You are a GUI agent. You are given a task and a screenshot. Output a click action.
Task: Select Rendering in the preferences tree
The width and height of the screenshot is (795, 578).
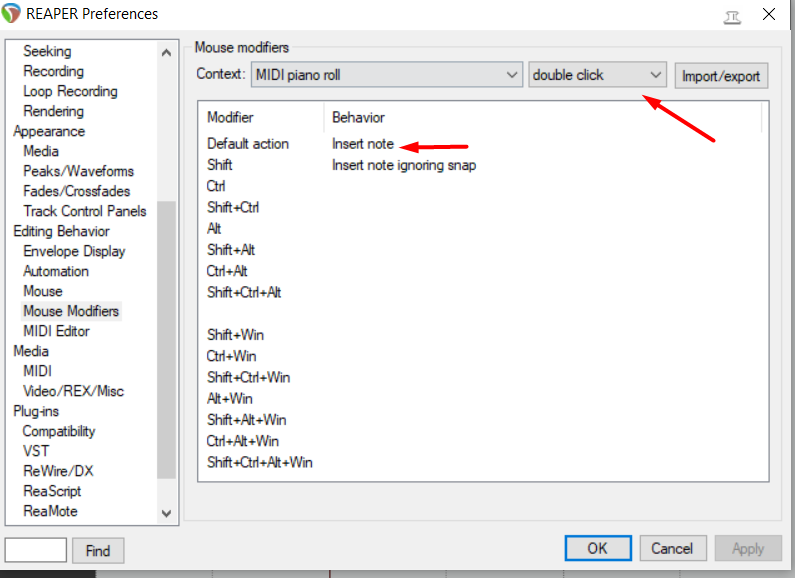click(x=53, y=111)
